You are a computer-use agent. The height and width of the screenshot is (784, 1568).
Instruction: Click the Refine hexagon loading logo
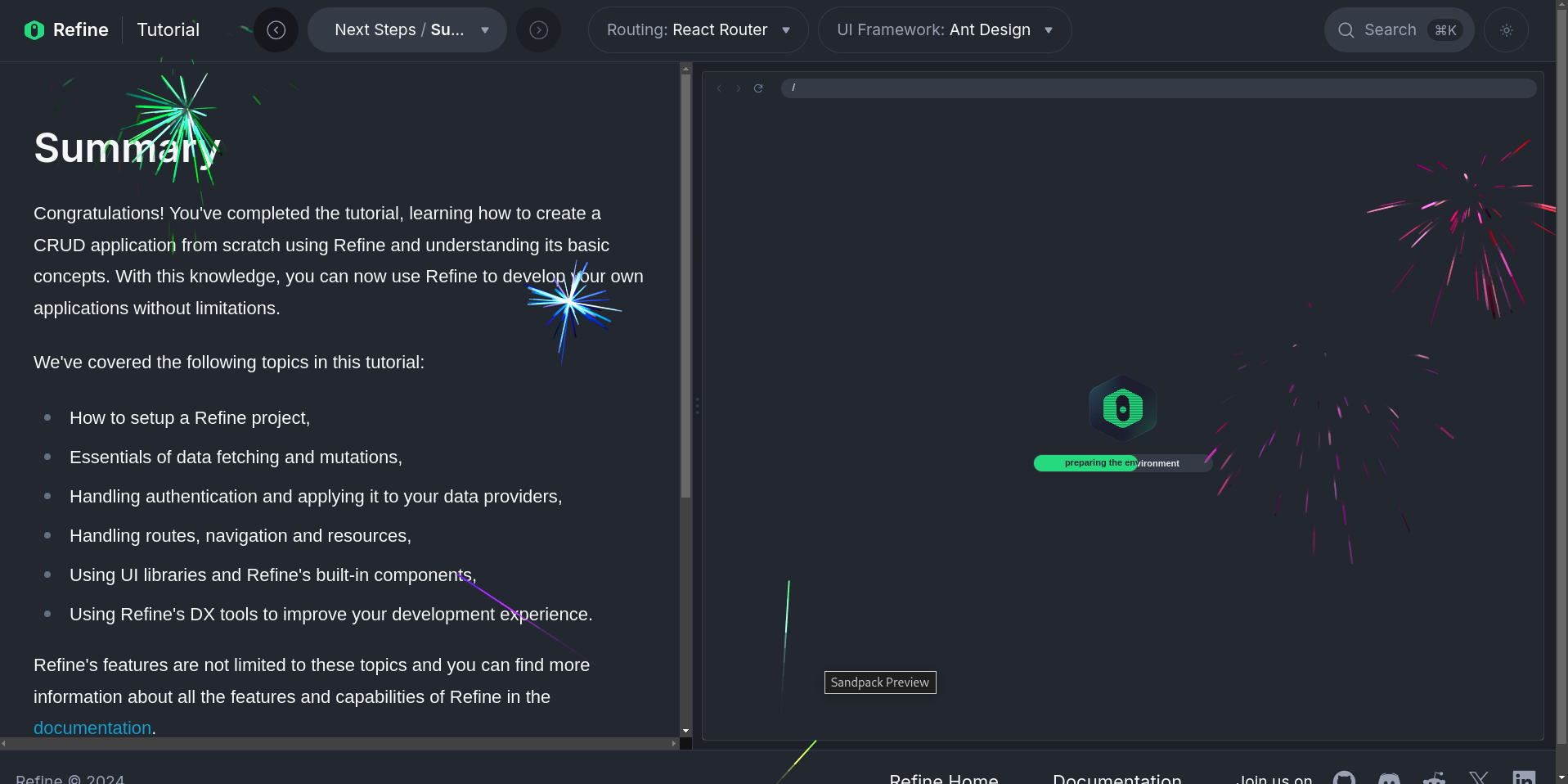click(1122, 408)
